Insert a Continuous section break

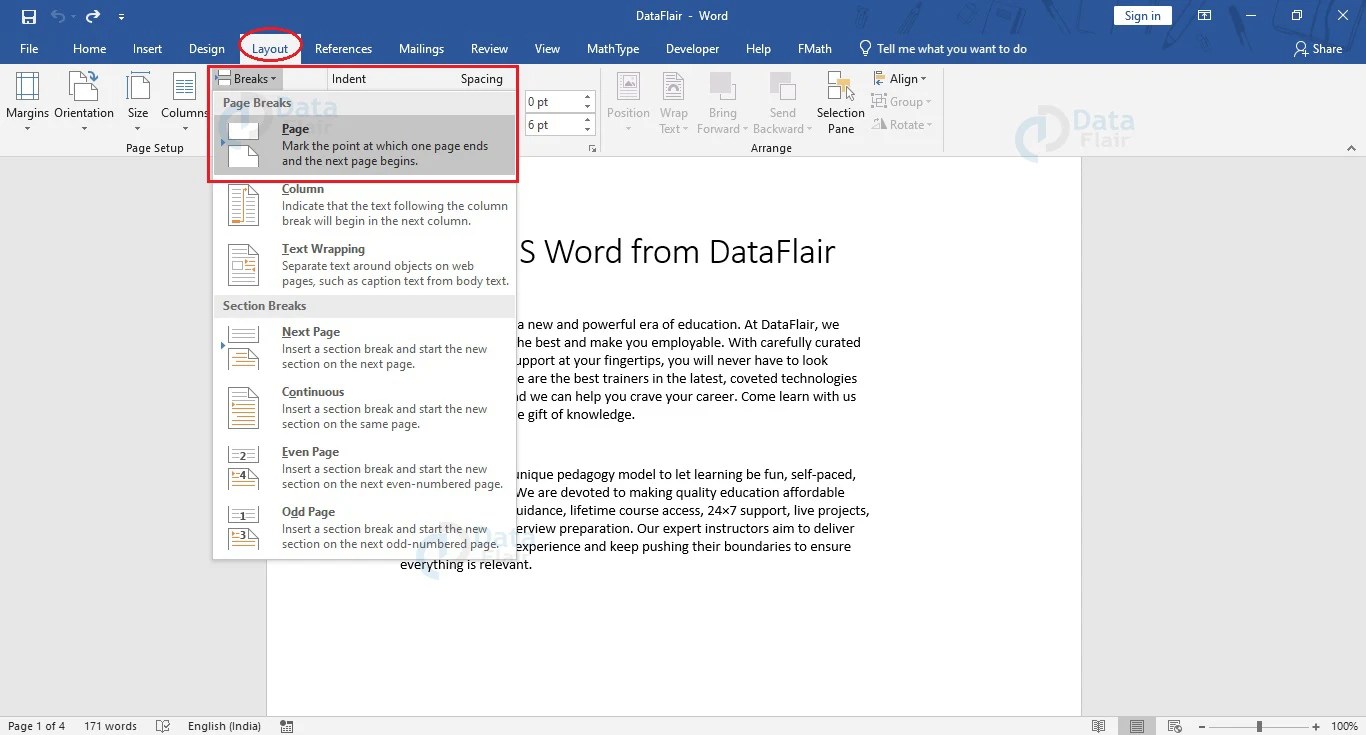coord(365,407)
